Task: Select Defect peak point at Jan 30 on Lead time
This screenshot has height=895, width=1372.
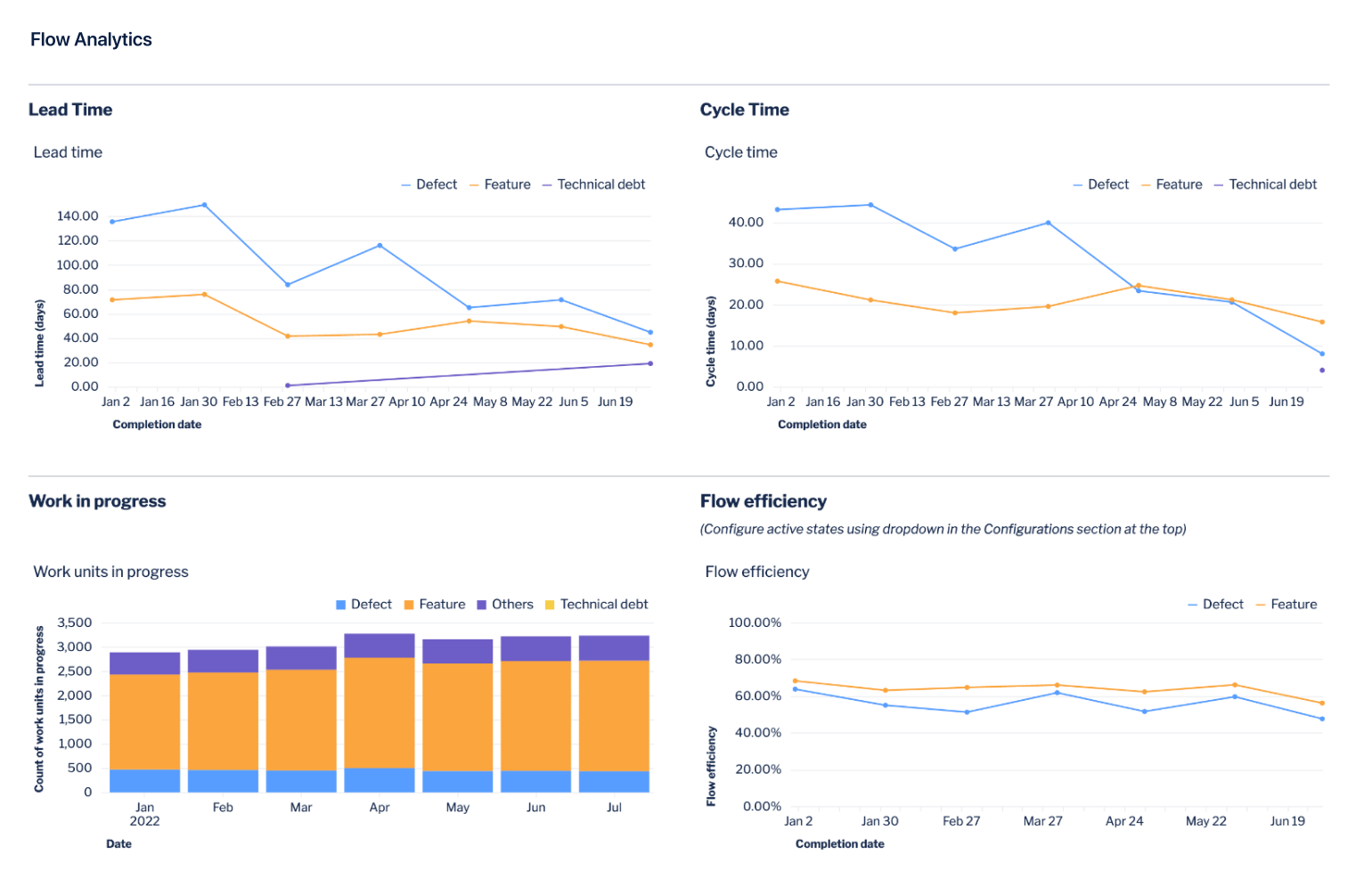Action: (205, 205)
